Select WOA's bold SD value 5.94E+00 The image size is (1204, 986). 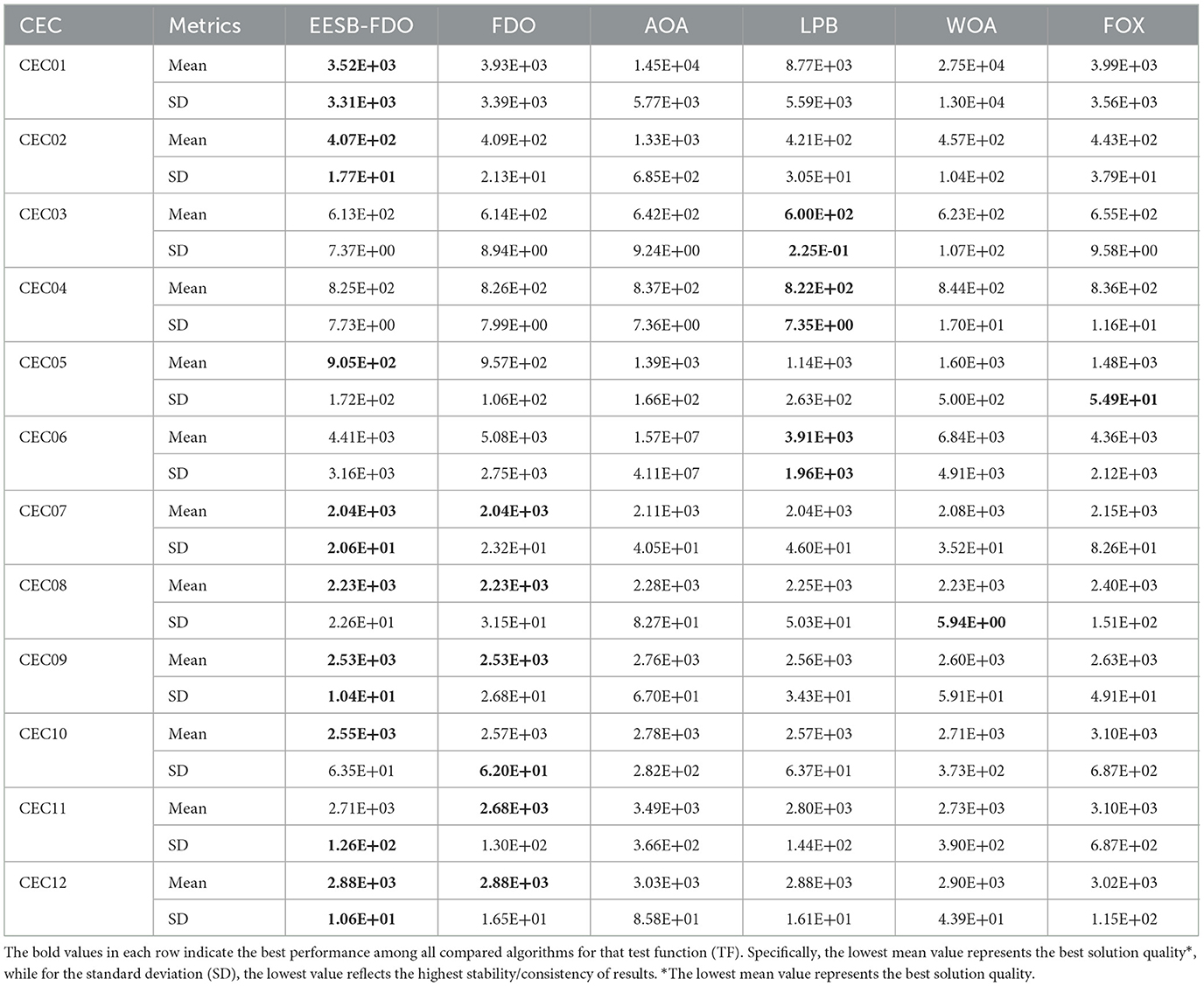tap(971, 623)
